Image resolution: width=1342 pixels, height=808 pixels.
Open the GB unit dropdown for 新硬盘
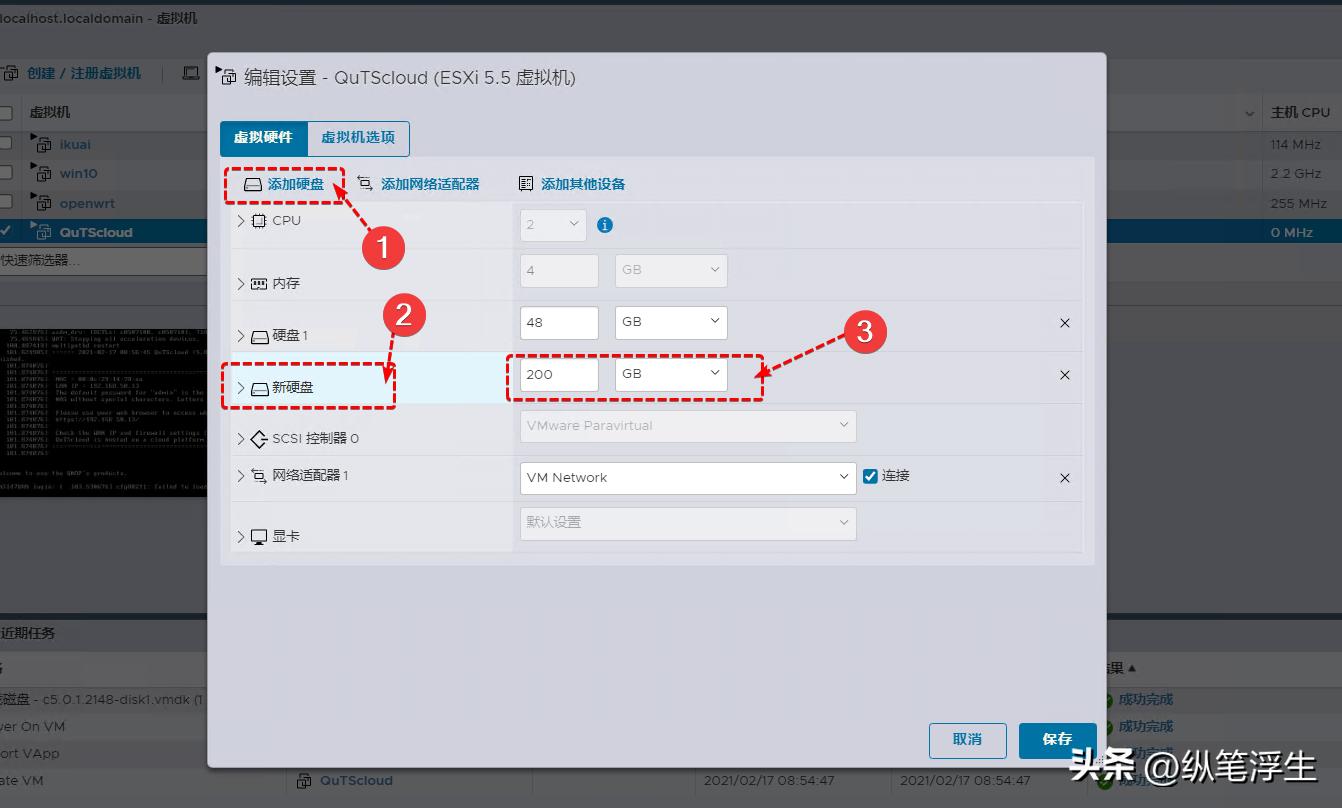670,373
